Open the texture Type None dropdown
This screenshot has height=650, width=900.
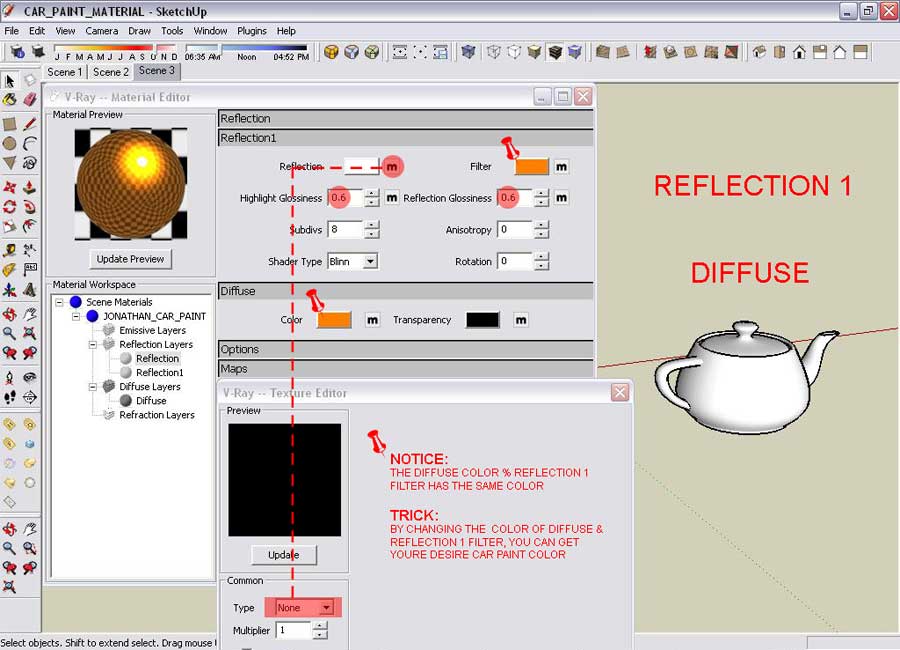click(x=326, y=608)
